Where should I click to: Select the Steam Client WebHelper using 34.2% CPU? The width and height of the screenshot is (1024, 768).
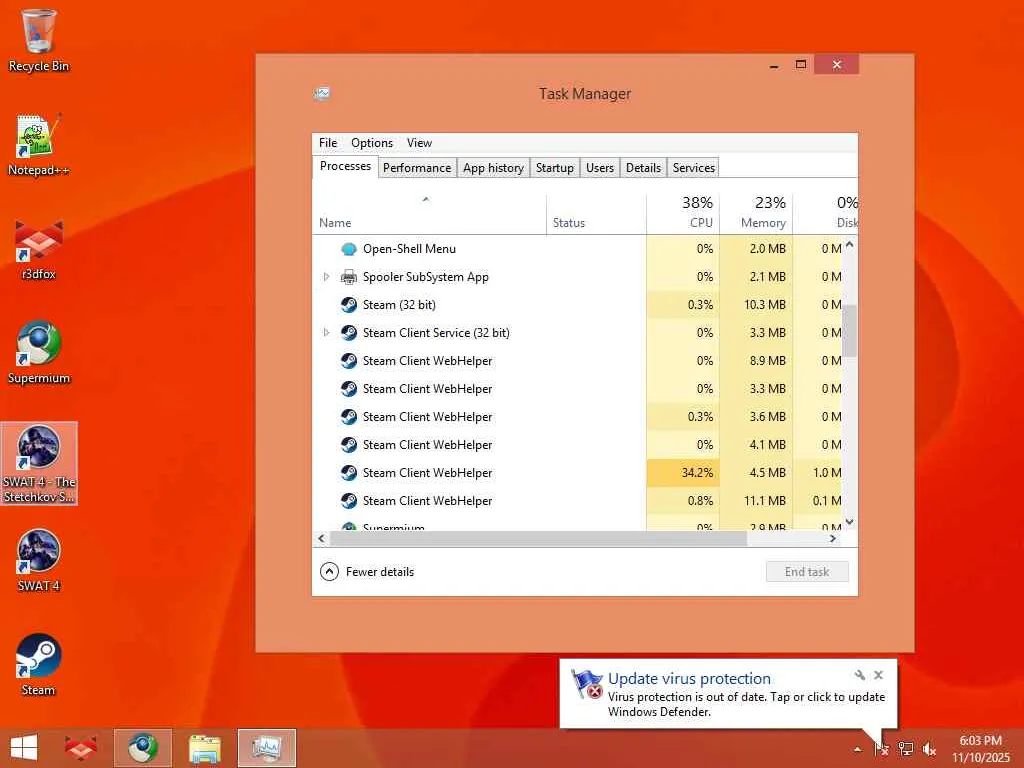[577, 473]
